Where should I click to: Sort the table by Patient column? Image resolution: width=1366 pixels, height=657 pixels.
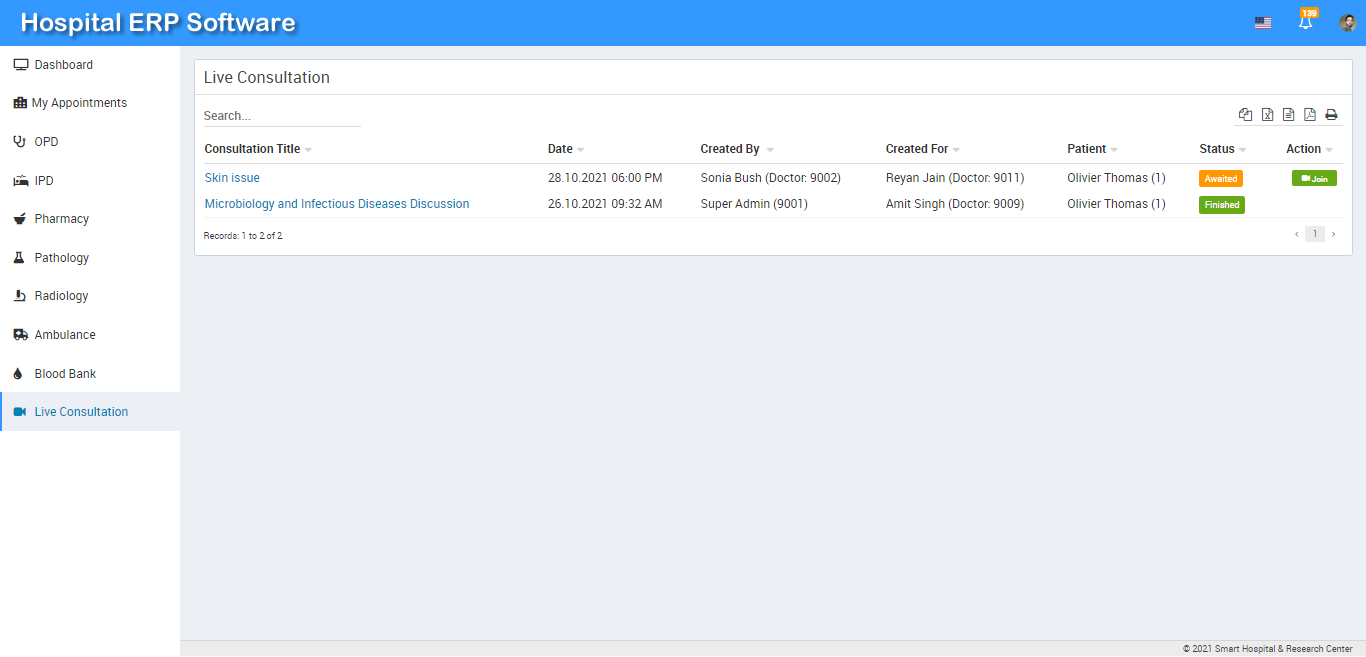coord(1087,149)
